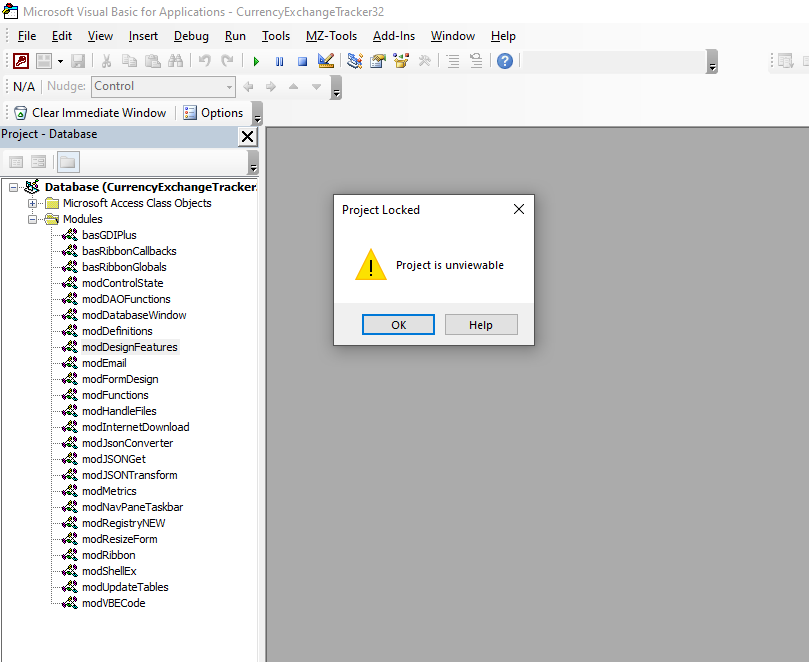This screenshot has height=662, width=809.
Task: Click the Save floppy disk icon
Action: [78, 61]
